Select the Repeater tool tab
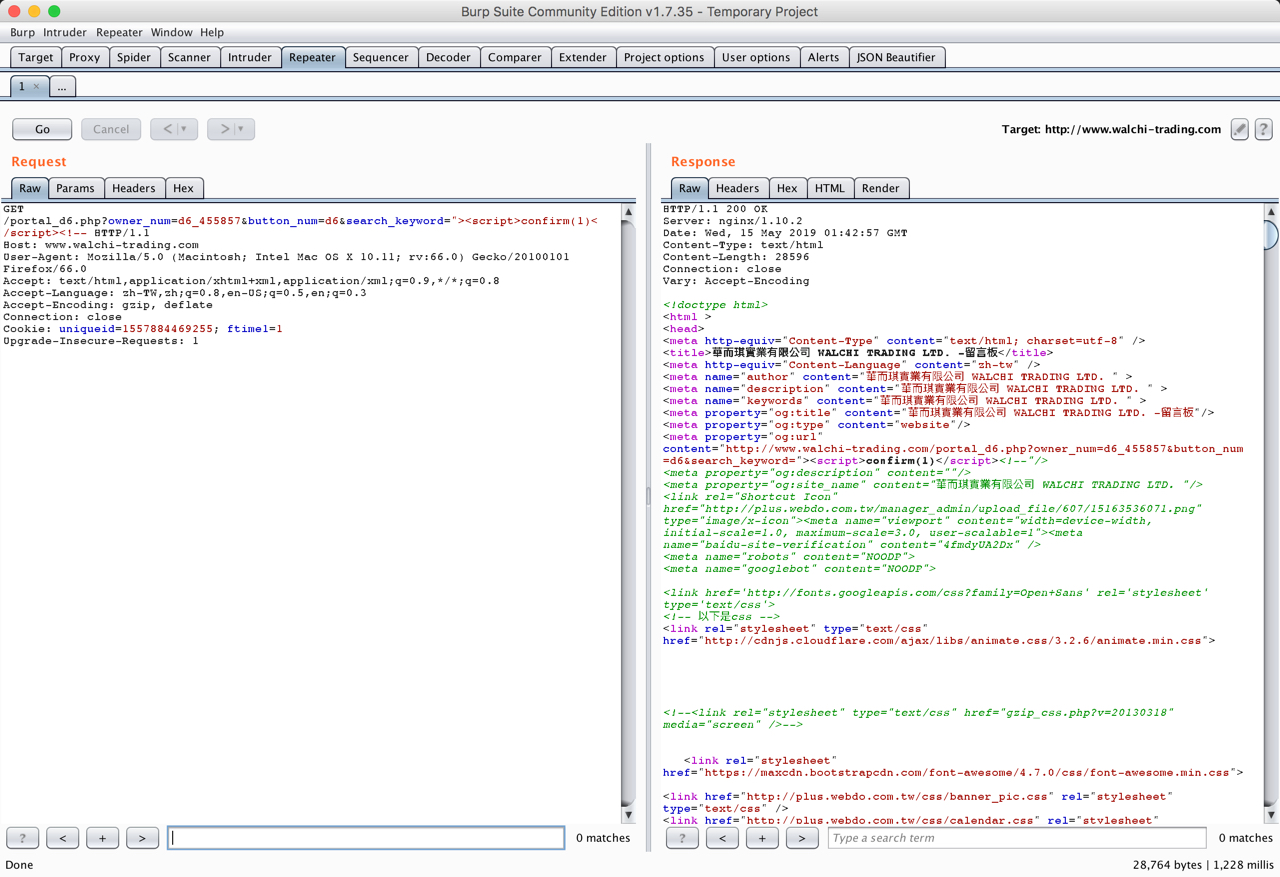 click(x=313, y=57)
